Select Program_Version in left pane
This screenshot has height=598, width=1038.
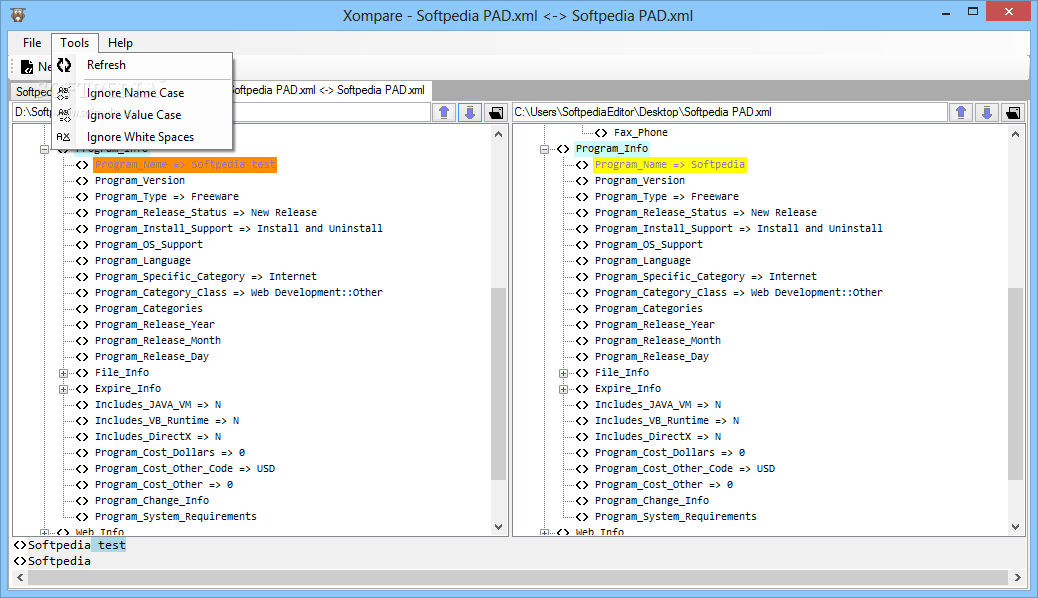point(140,181)
